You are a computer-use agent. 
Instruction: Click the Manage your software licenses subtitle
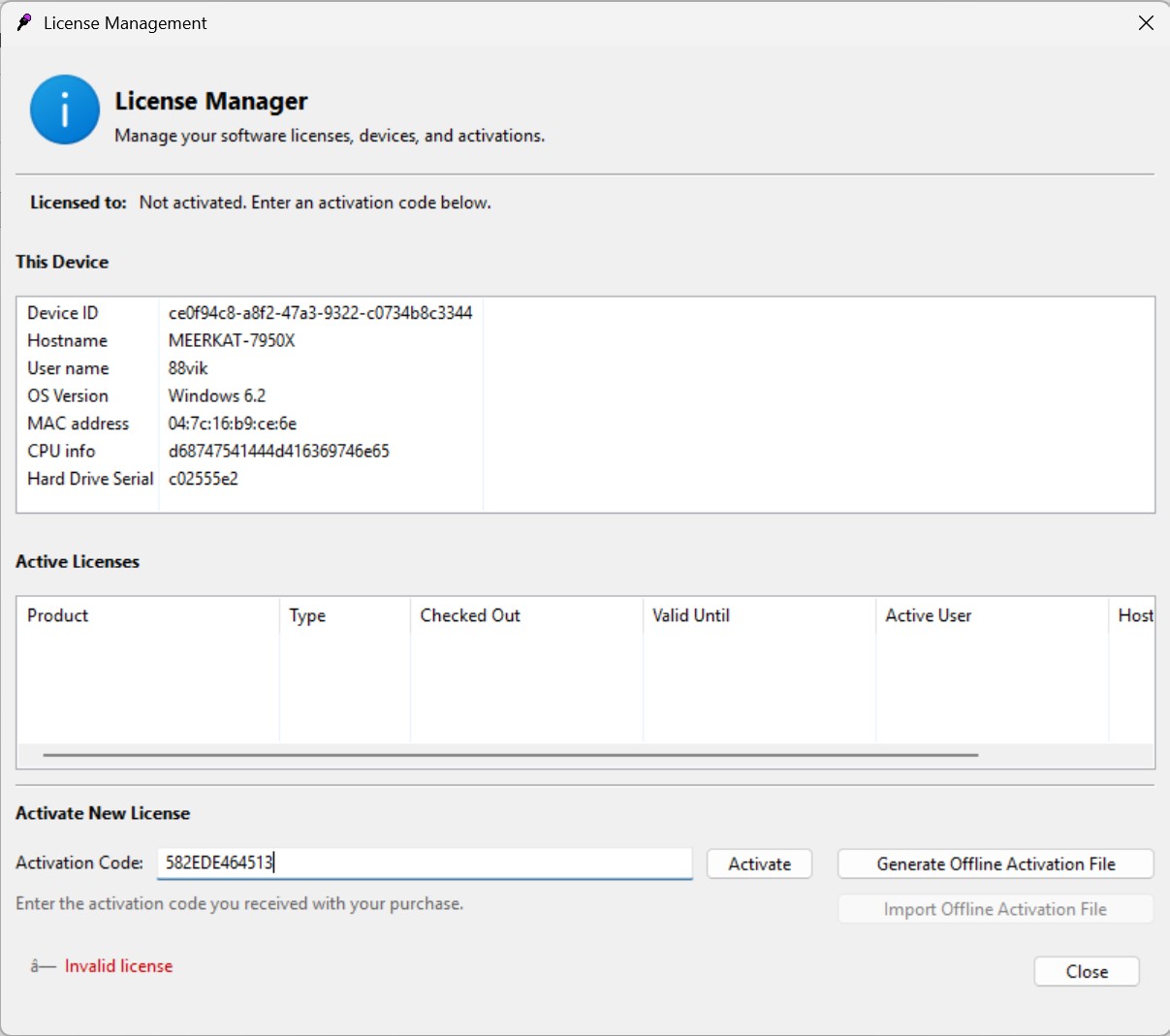click(x=330, y=136)
